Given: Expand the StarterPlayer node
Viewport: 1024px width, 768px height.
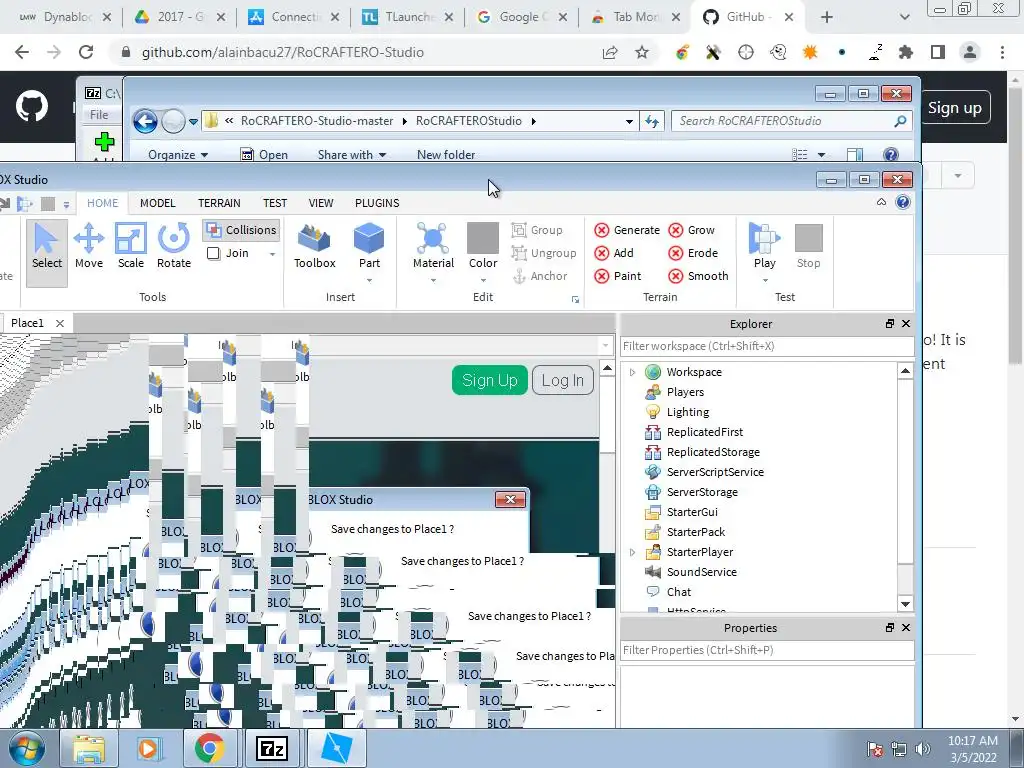Looking at the screenshot, I should pyautogui.click(x=632, y=552).
